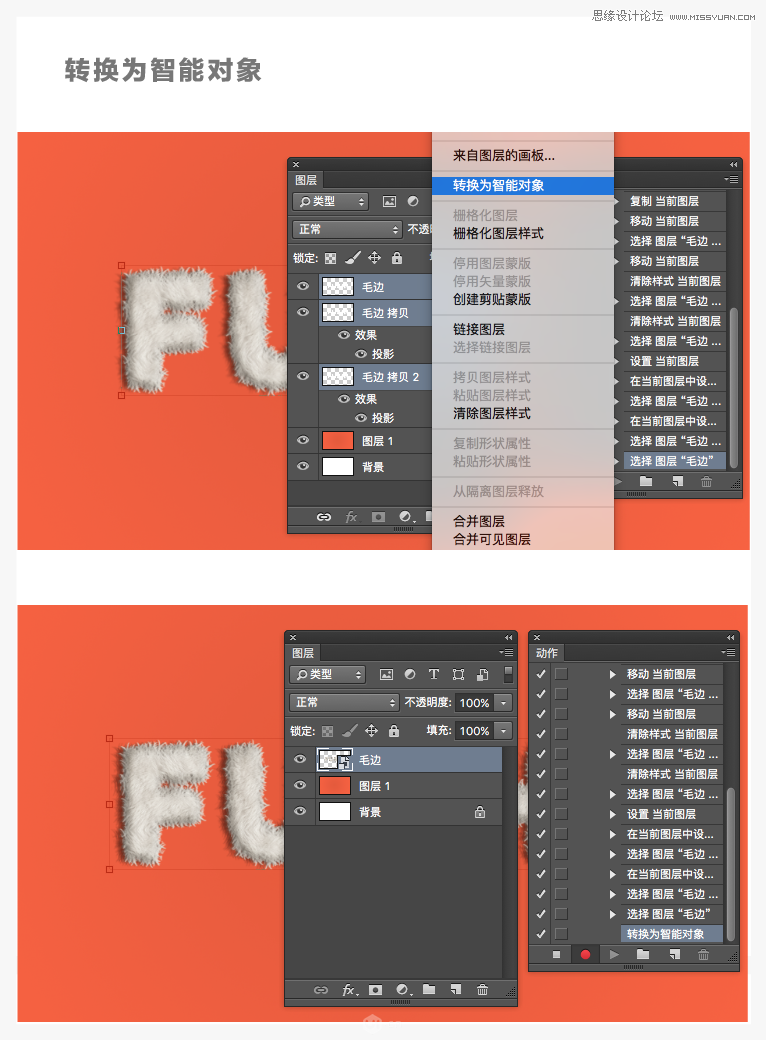Image resolution: width=766 pixels, height=1040 pixels.
Task: Open 类型 filter dropdown in upper Layers panel
Action: click(x=330, y=202)
